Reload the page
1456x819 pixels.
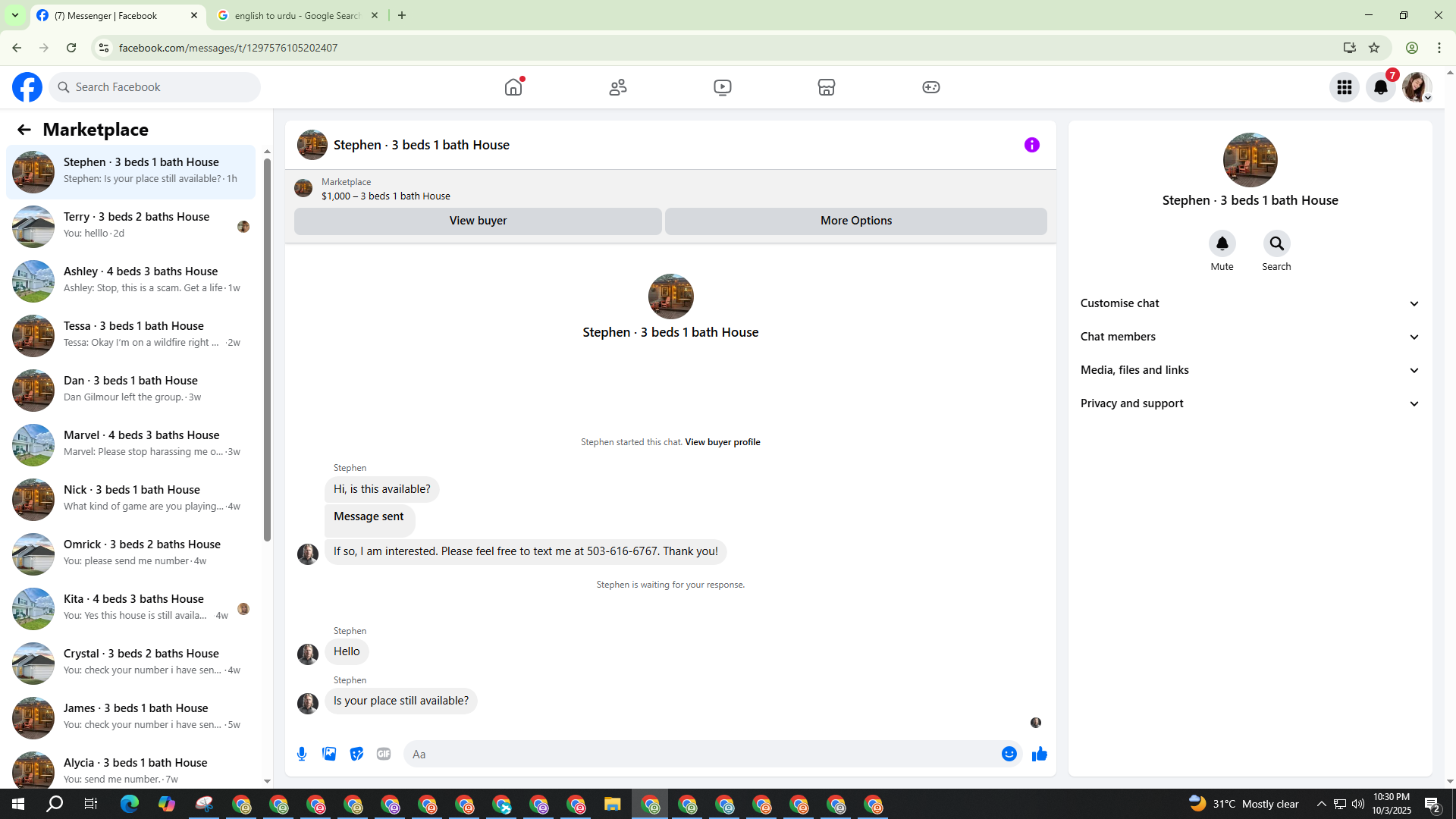coord(71,48)
